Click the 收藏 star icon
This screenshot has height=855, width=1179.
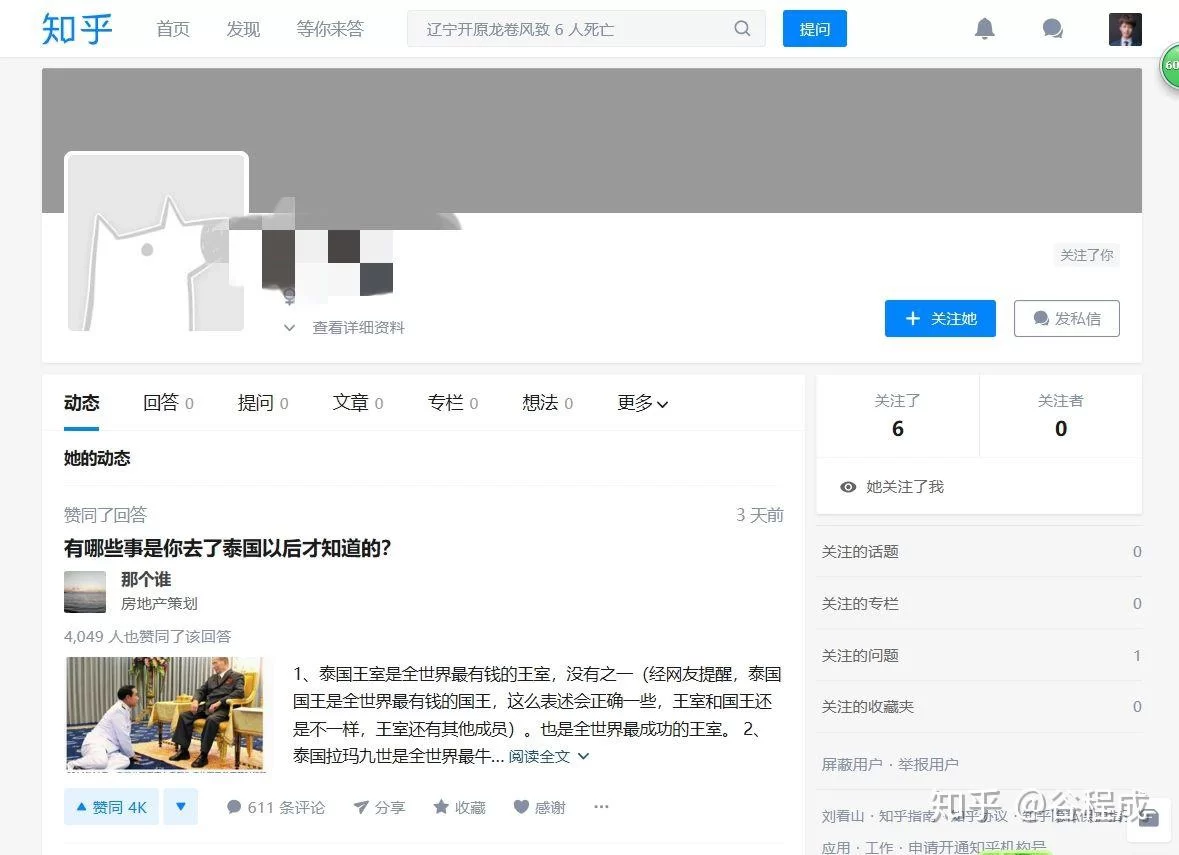pos(441,807)
